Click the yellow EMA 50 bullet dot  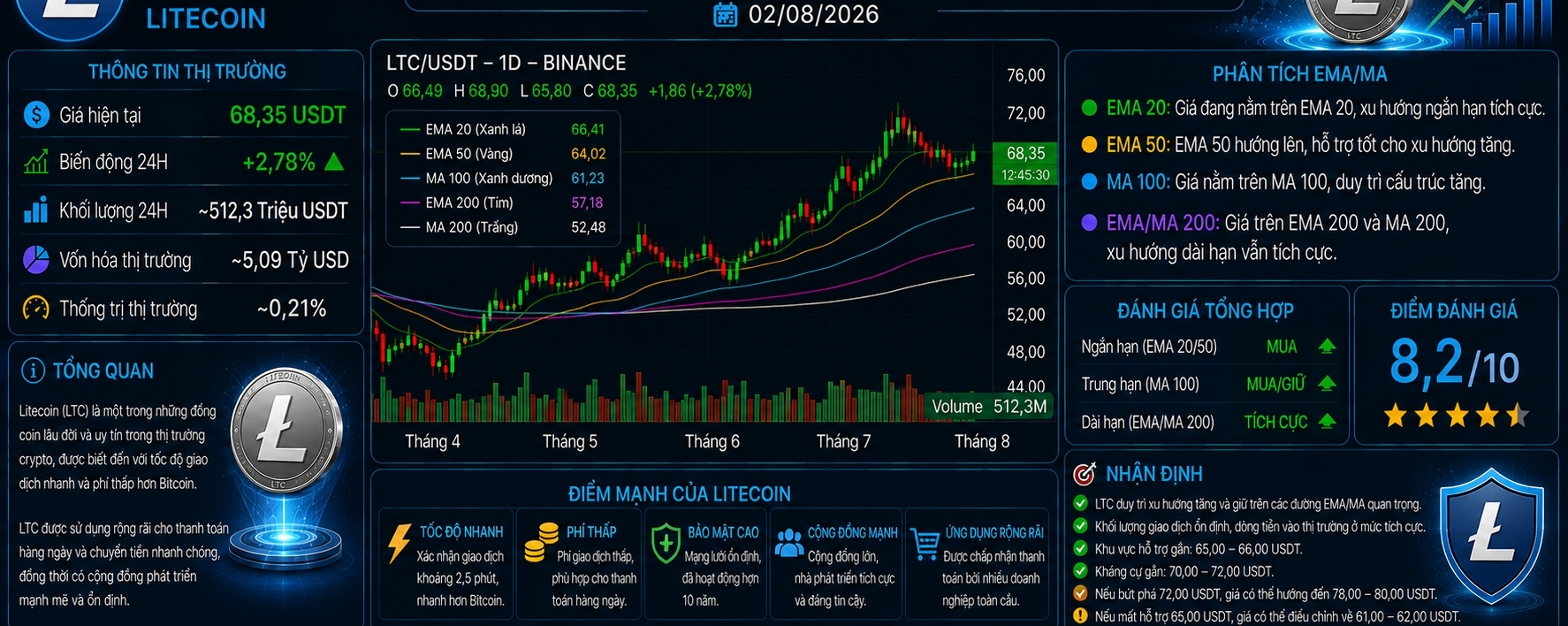coord(1090,144)
